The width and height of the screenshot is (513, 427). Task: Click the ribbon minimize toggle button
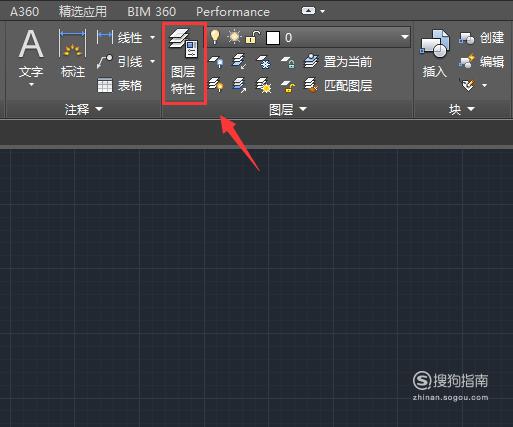tap(308, 11)
